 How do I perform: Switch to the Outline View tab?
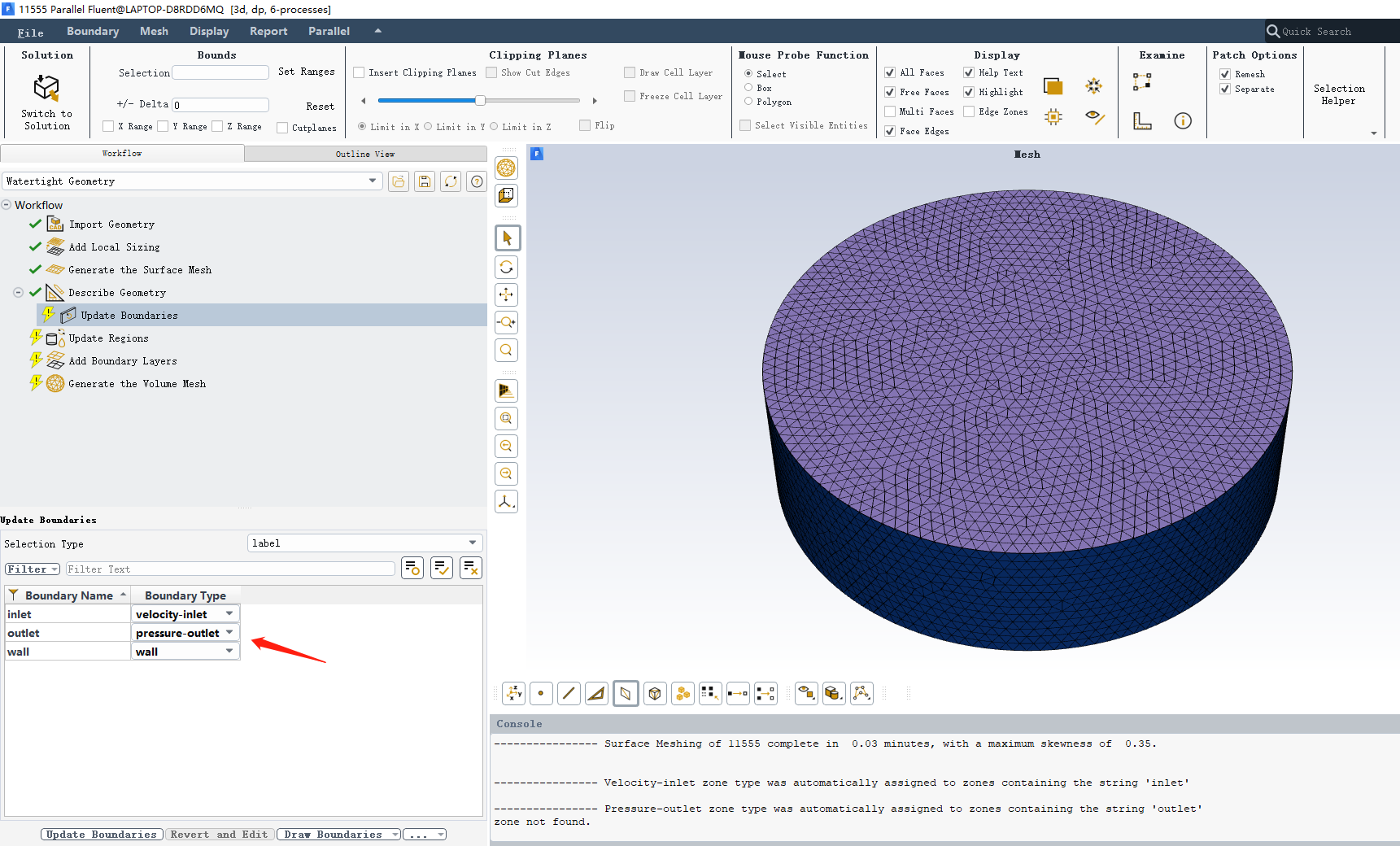(364, 154)
